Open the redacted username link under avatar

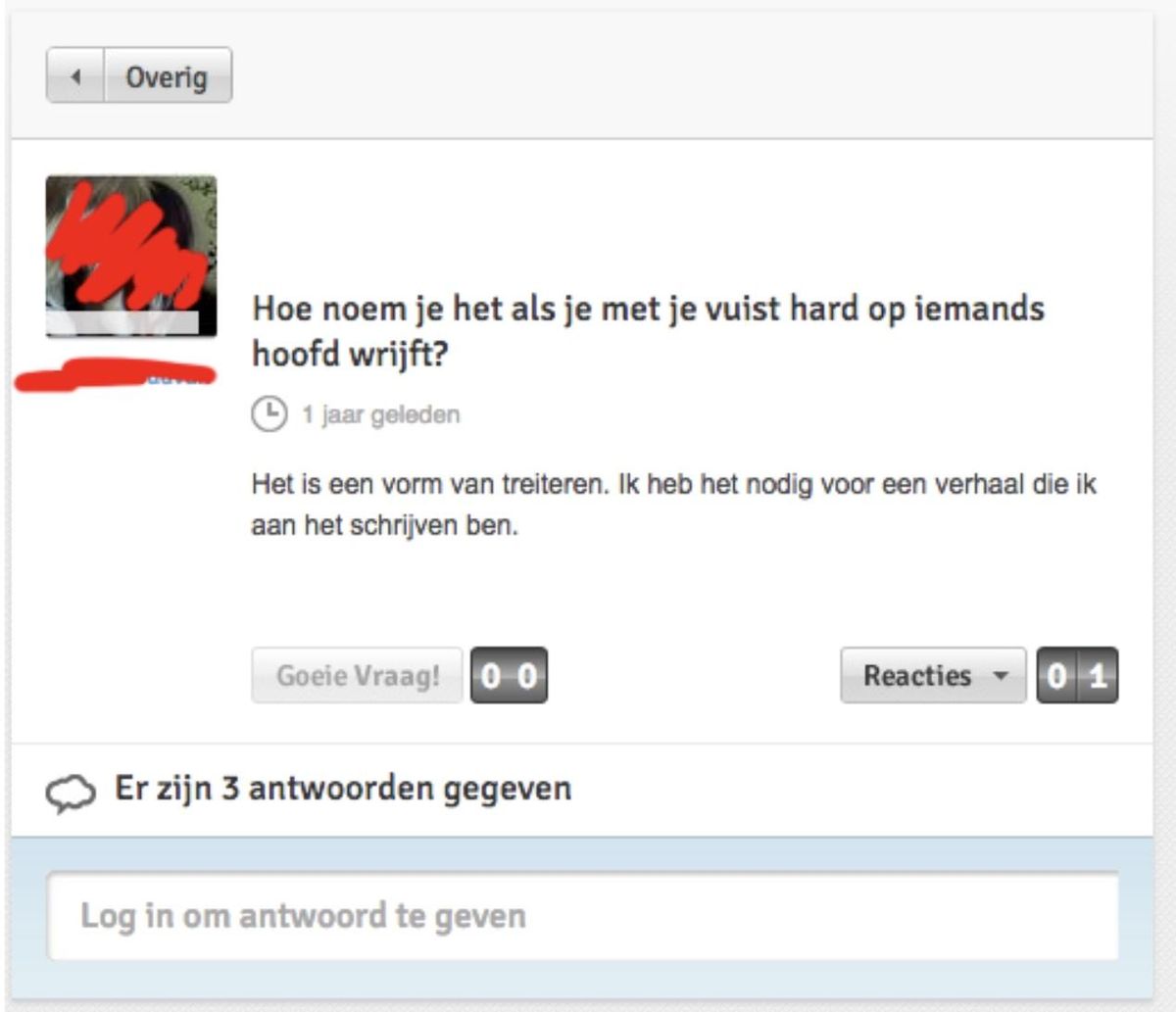point(116,376)
